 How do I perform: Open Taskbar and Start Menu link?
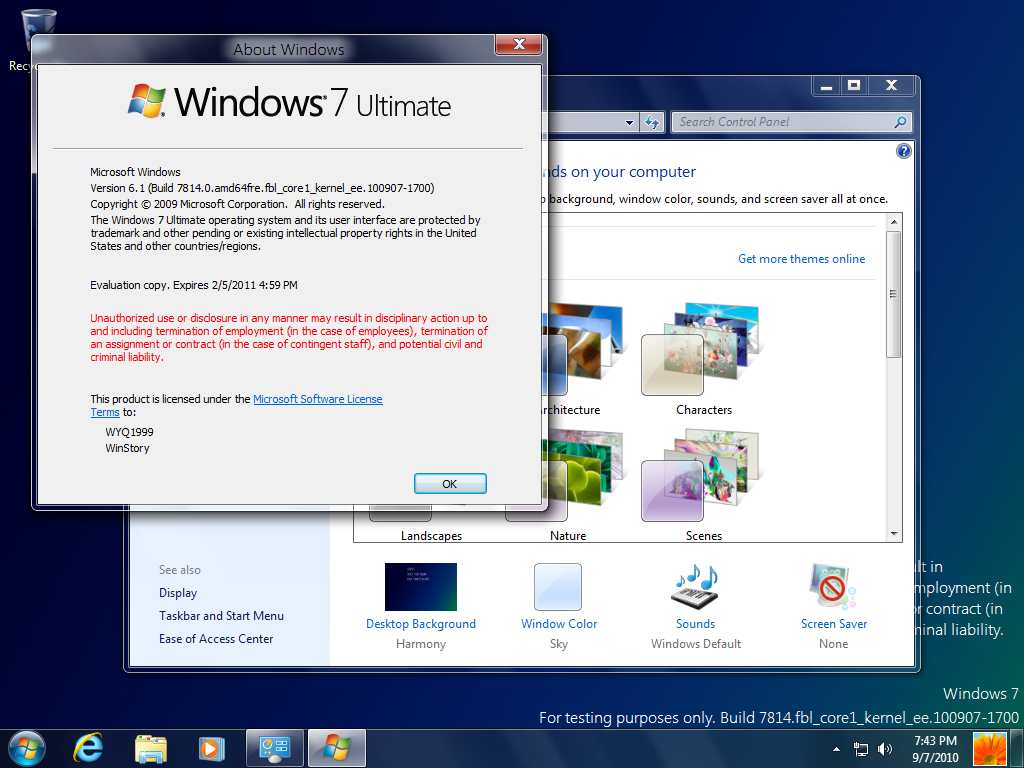click(221, 616)
